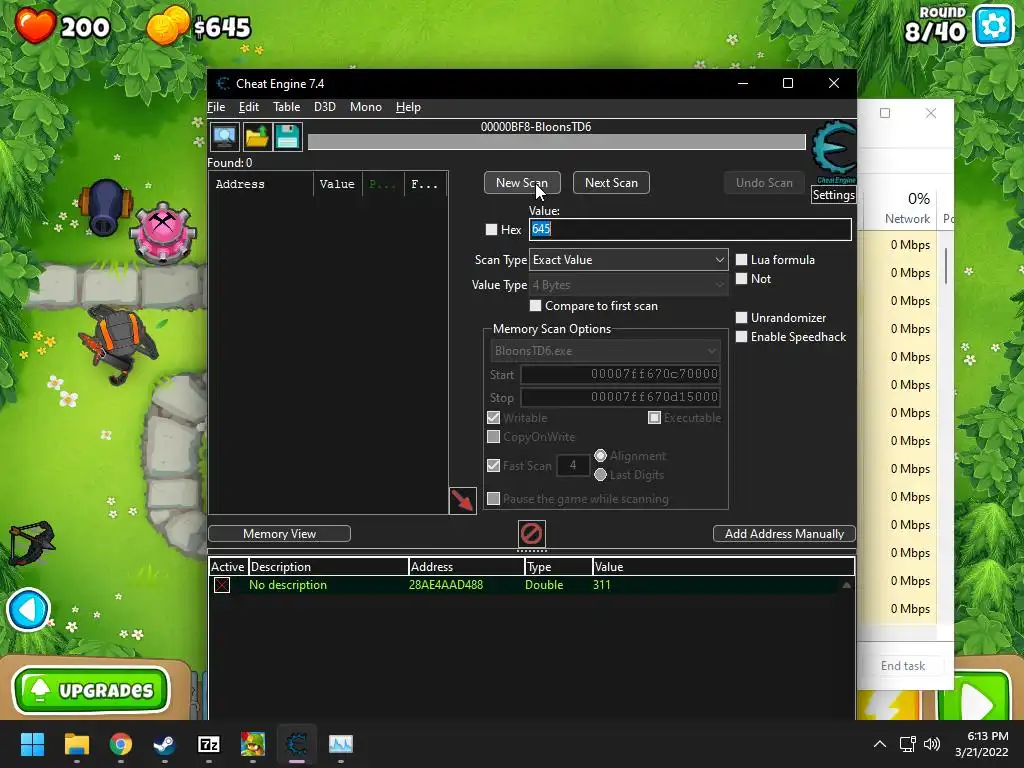Open the File menu
The width and height of the screenshot is (1024, 768).
(x=216, y=106)
